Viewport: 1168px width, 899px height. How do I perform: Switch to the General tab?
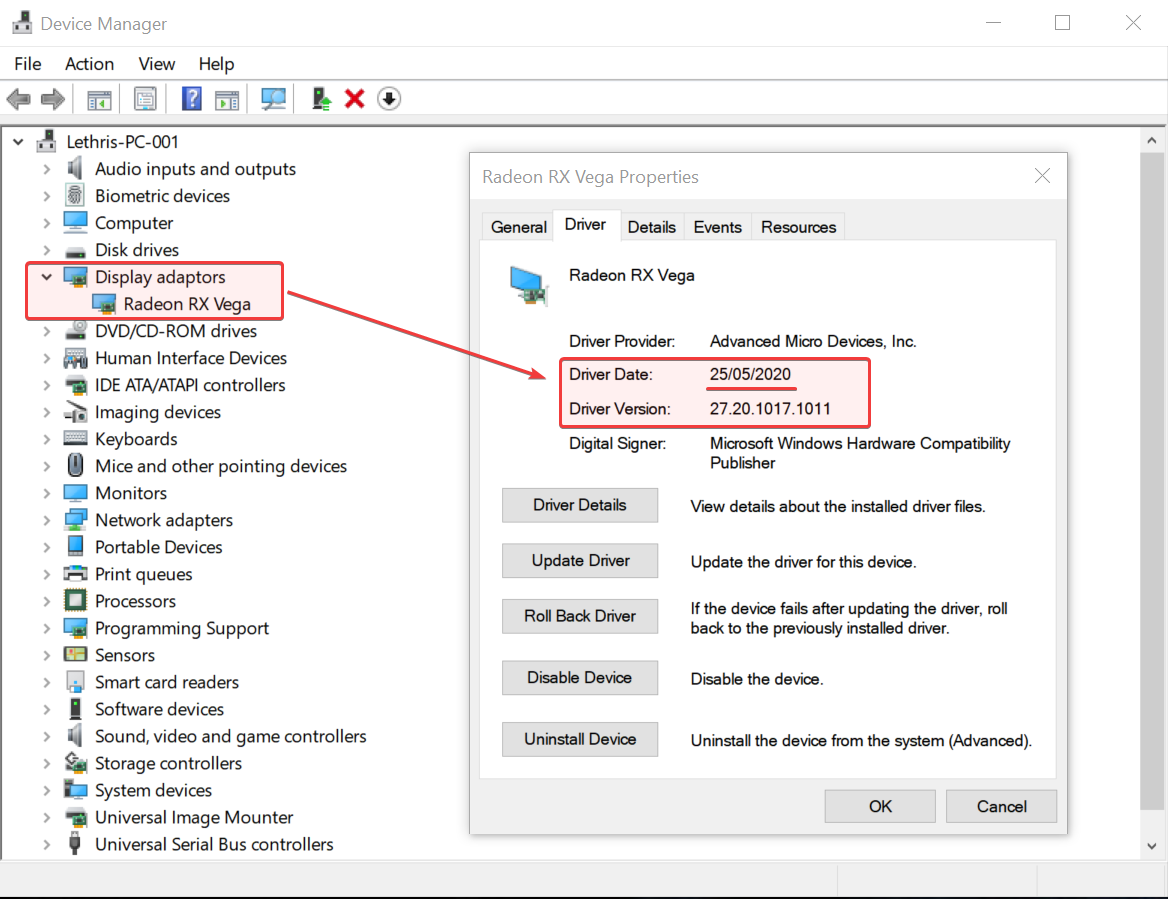518,227
